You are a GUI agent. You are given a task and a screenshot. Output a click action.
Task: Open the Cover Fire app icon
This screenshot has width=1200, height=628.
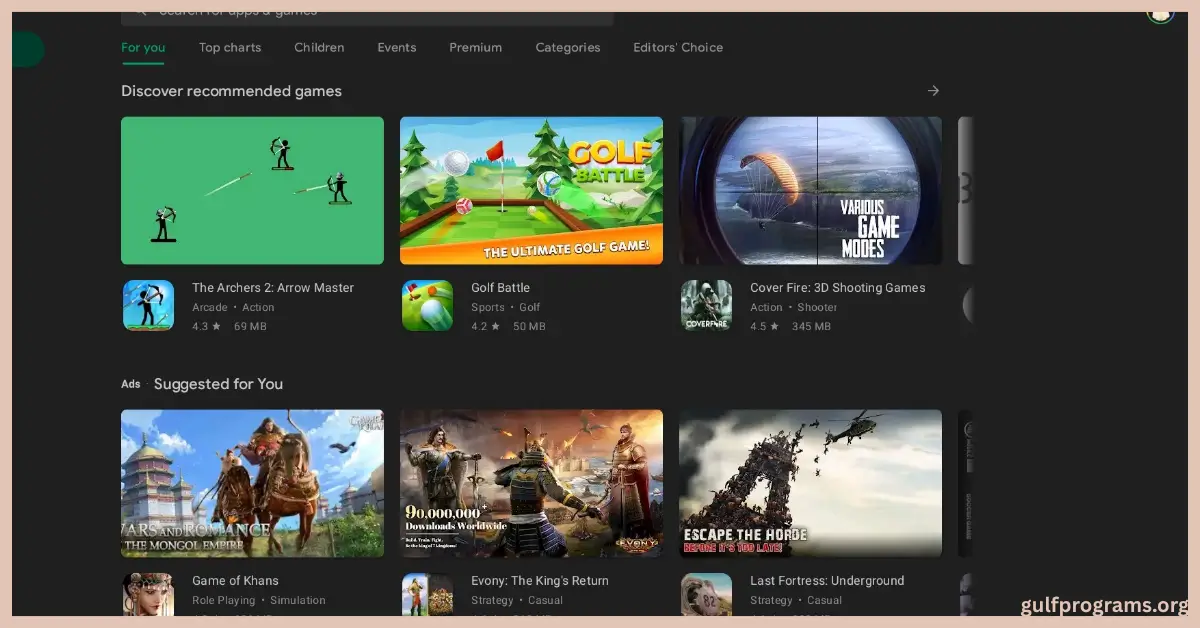pos(706,305)
